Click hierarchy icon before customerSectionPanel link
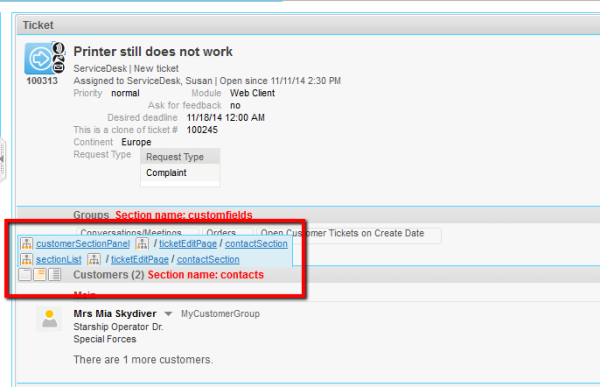Viewport: 600px width, 387px height. [26, 243]
